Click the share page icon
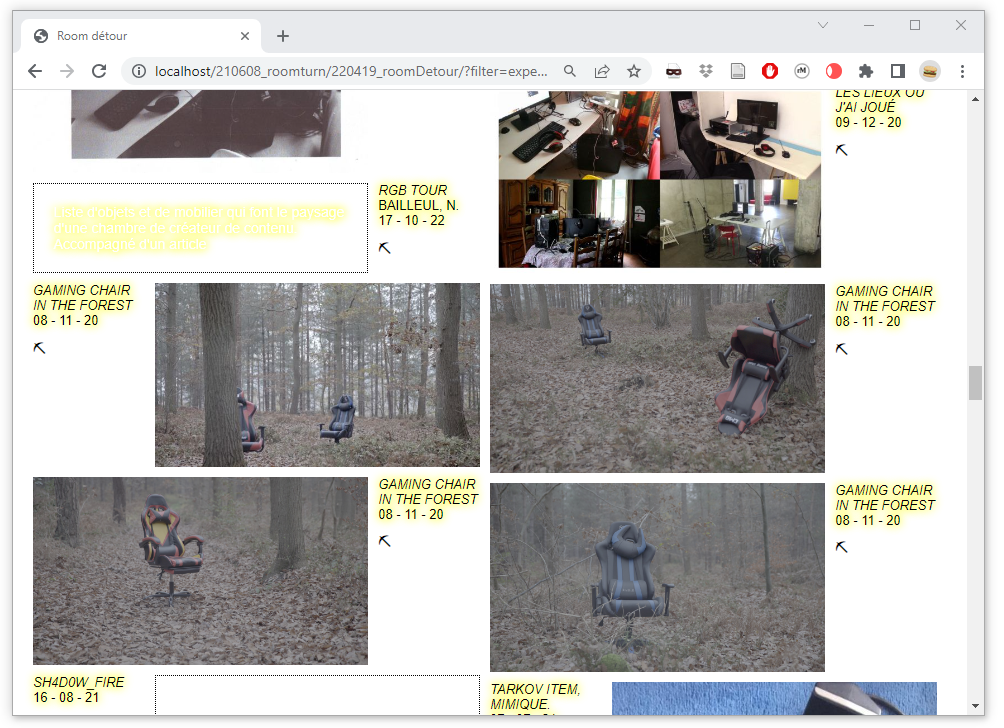The width and height of the screenshot is (1004, 728). click(602, 71)
